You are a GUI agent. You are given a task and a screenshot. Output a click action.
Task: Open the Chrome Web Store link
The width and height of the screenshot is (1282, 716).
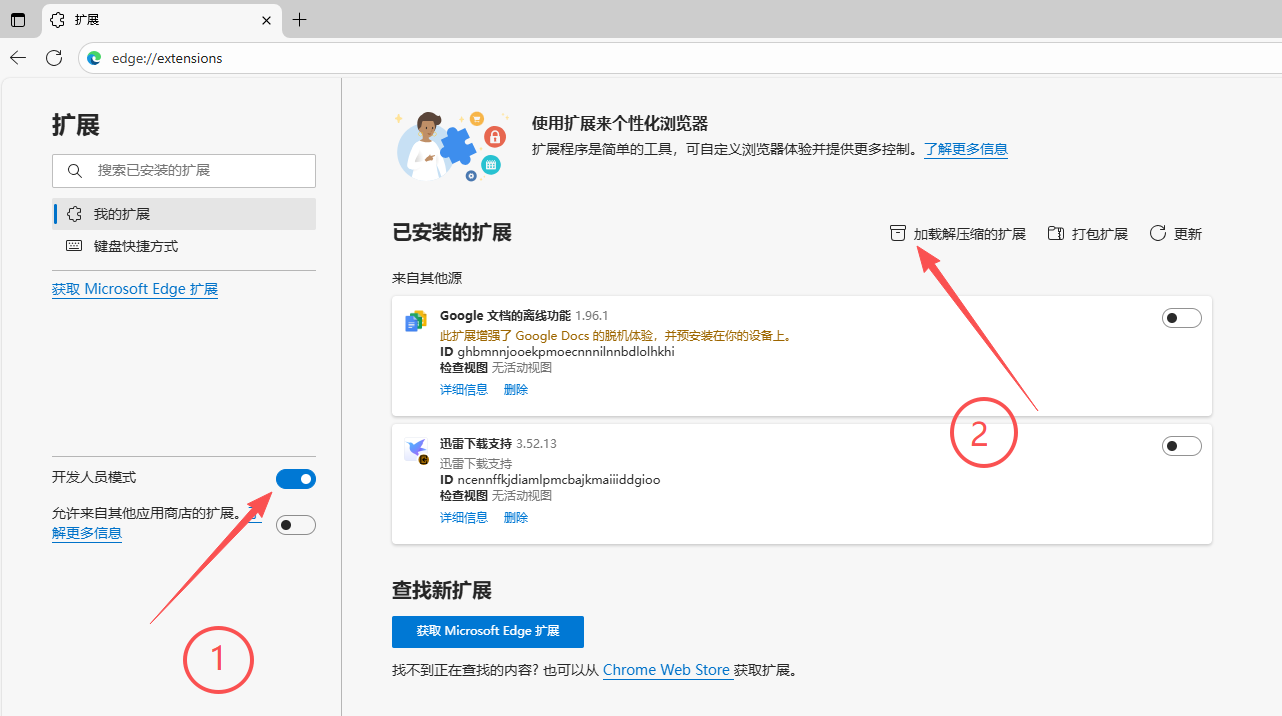tap(666, 670)
